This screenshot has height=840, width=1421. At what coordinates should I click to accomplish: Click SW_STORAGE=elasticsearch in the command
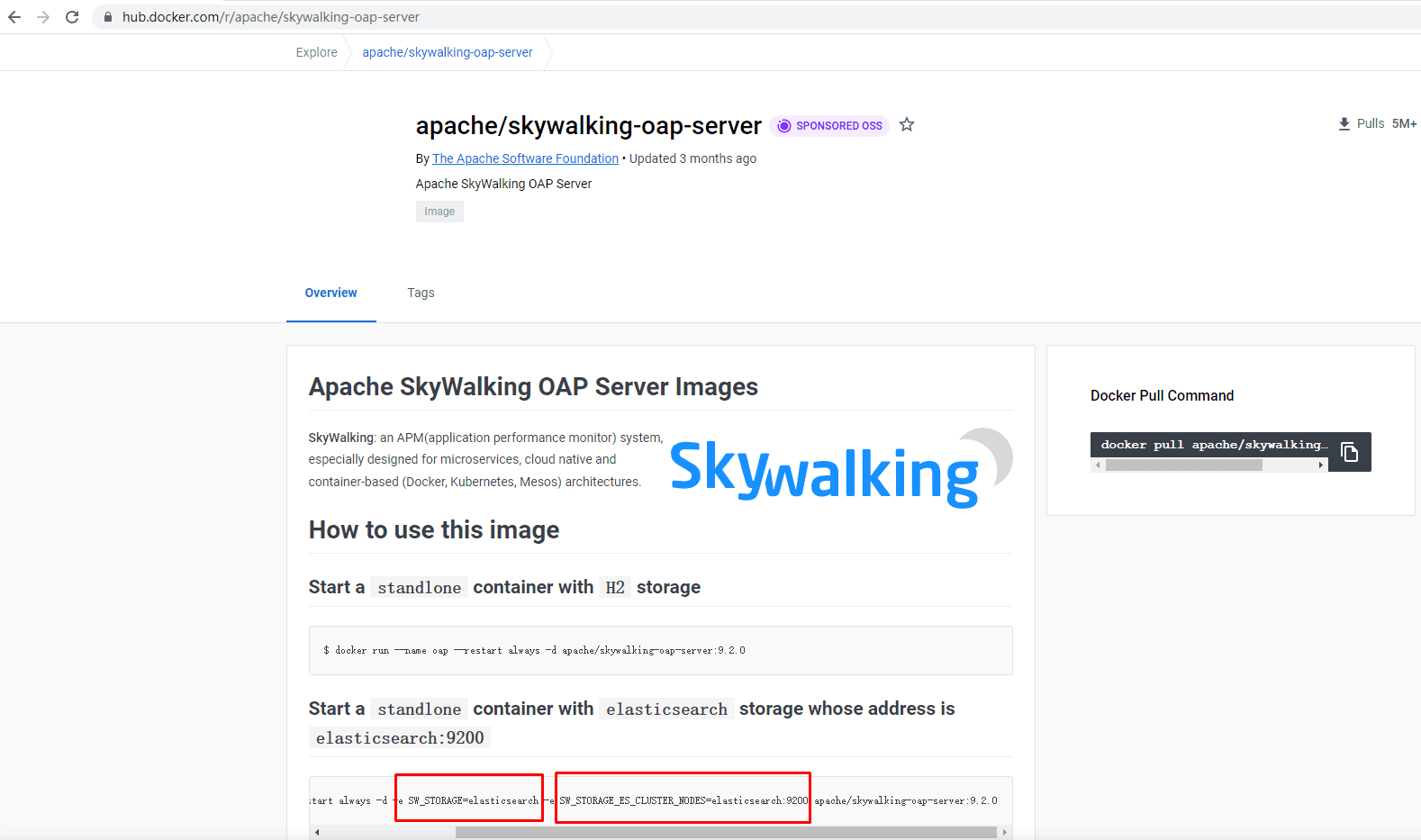473,800
